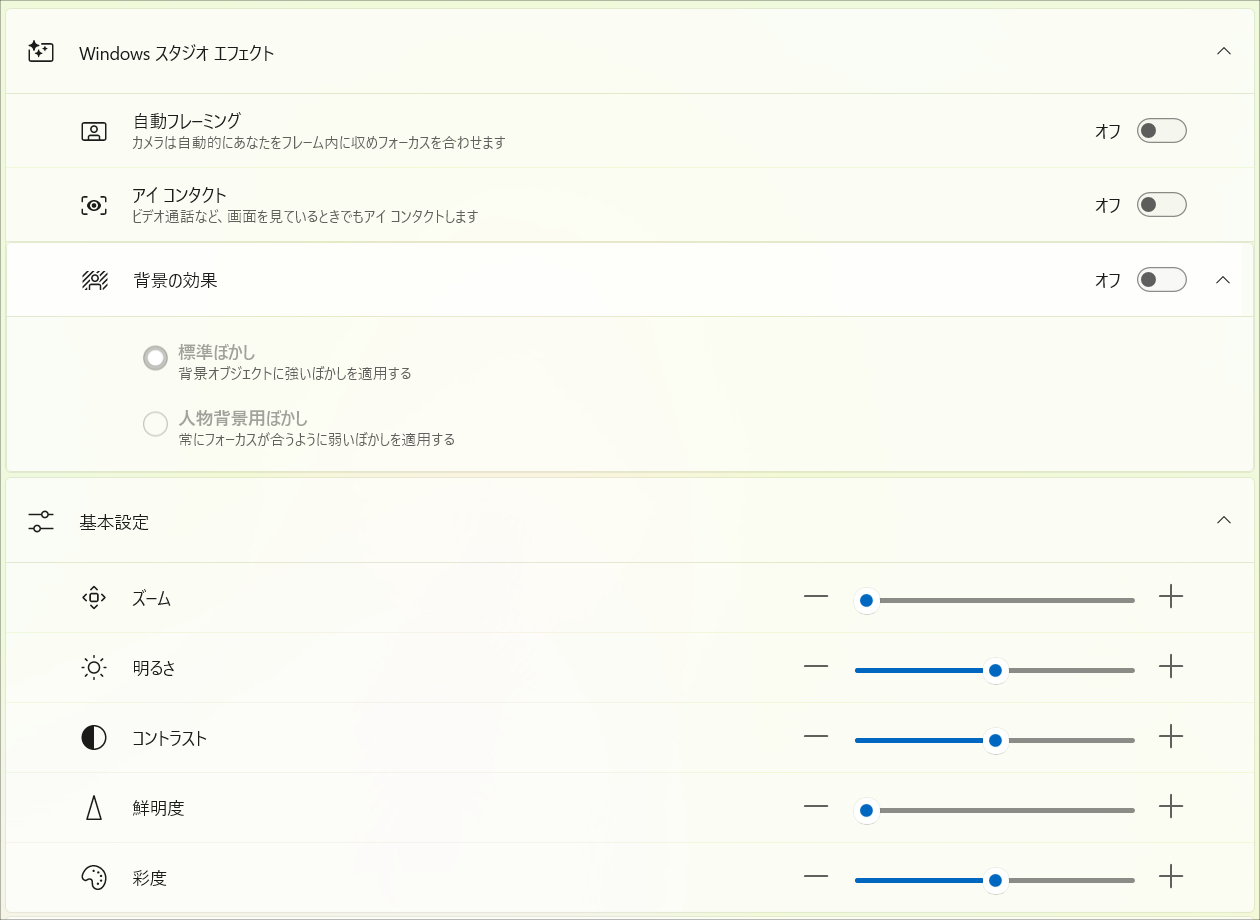
Task: Click the 彩度 palette icon
Action: [x=94, y=878]
